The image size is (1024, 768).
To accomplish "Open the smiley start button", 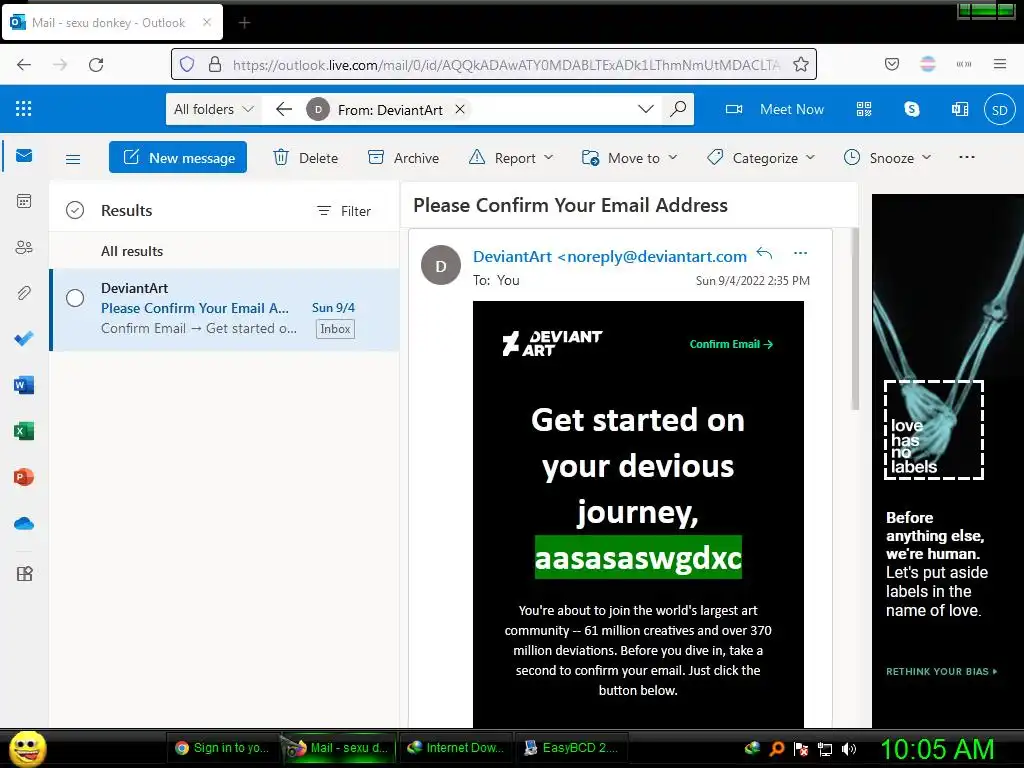I will [x=27, y=748].
